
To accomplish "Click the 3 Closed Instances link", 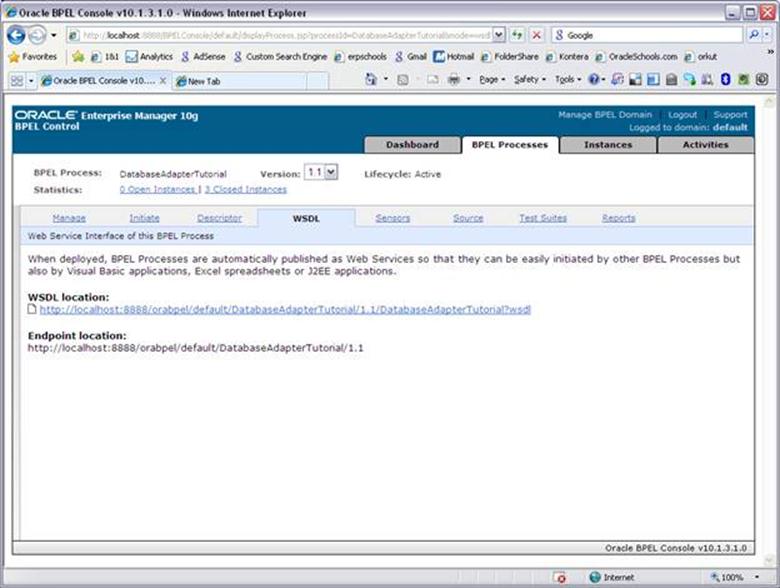I will point(246,190).
